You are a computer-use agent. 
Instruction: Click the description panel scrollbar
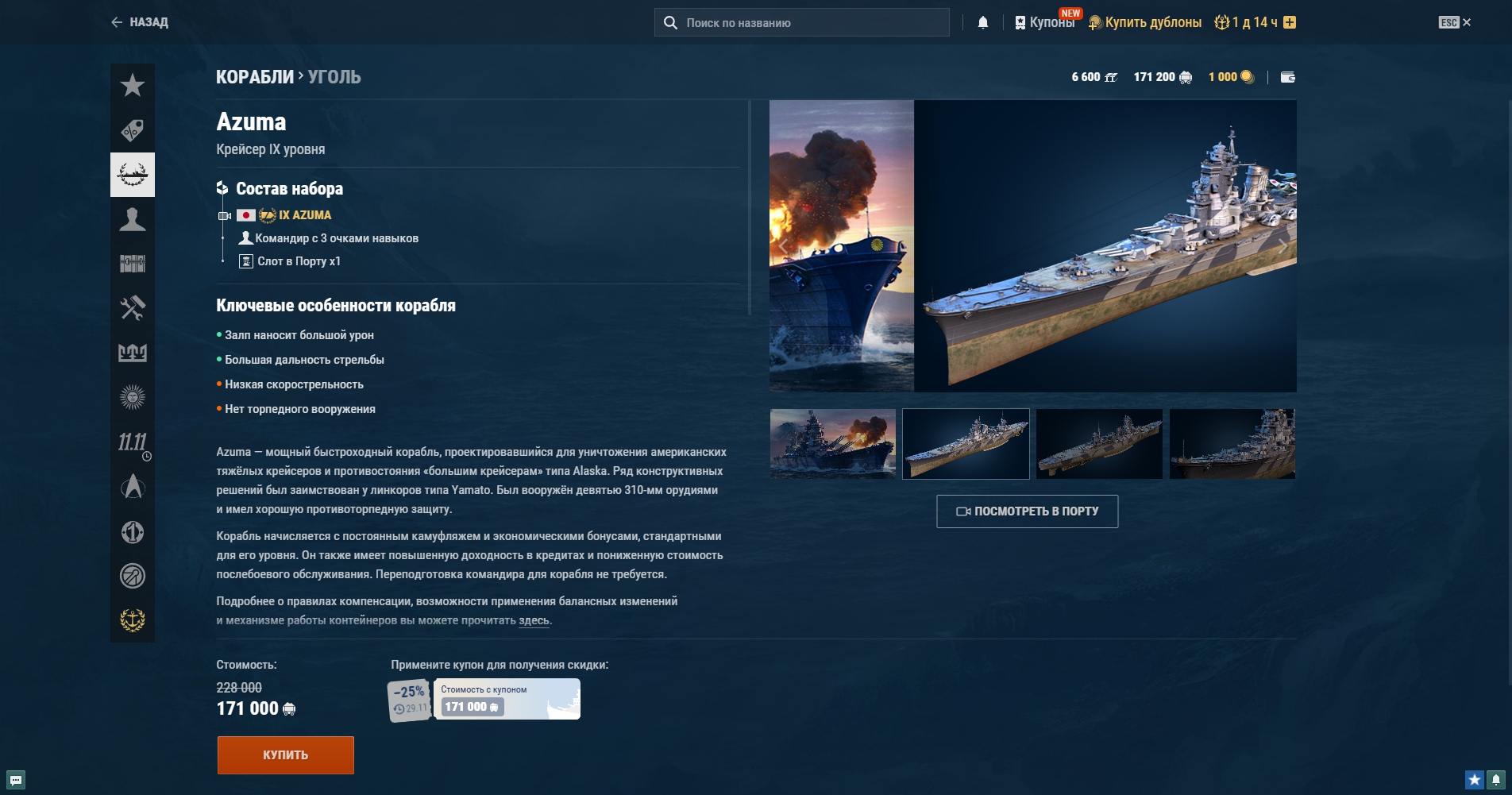(x=750, y=208)
